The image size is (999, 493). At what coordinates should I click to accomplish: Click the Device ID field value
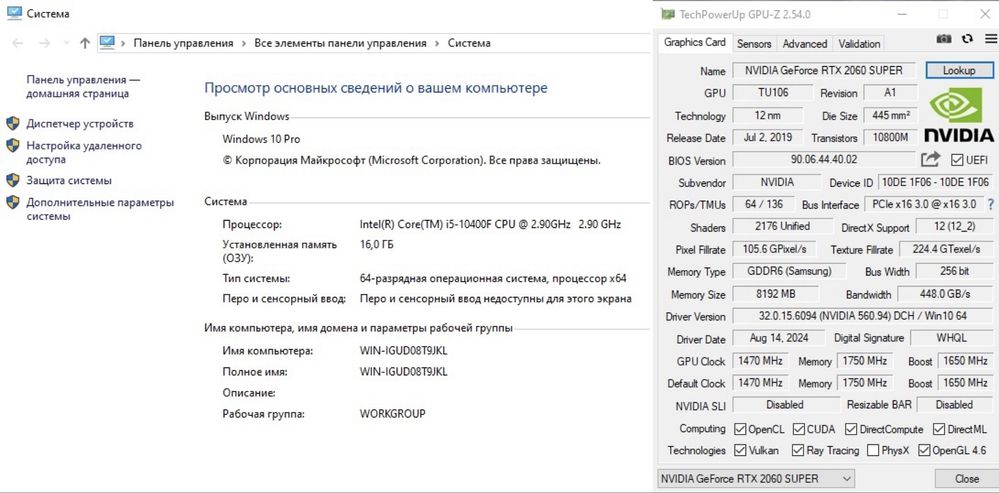pyautogui.click(x=935, y=182)
